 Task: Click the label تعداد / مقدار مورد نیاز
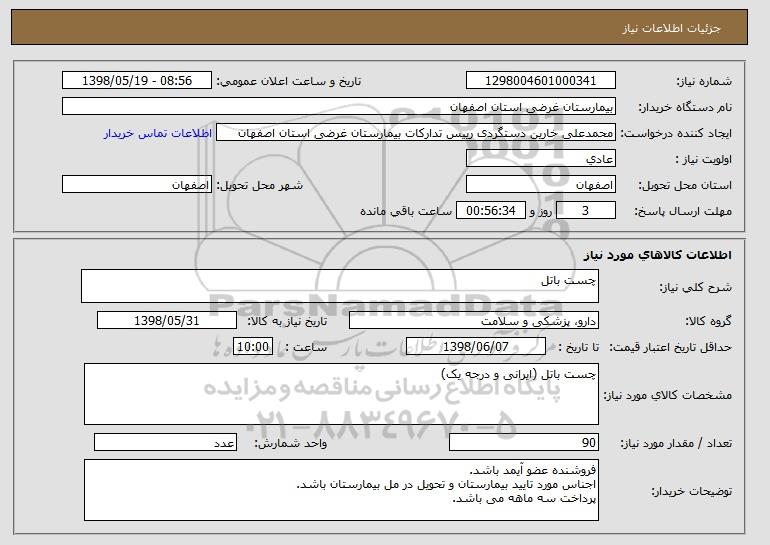[x=676, y=443]
